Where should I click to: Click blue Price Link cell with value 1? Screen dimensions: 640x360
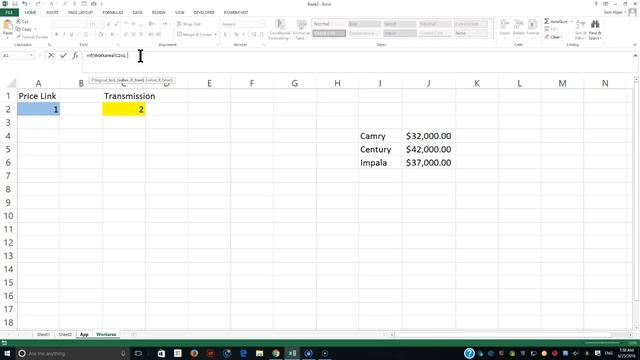pyautogui.click(x=38, y=109)
